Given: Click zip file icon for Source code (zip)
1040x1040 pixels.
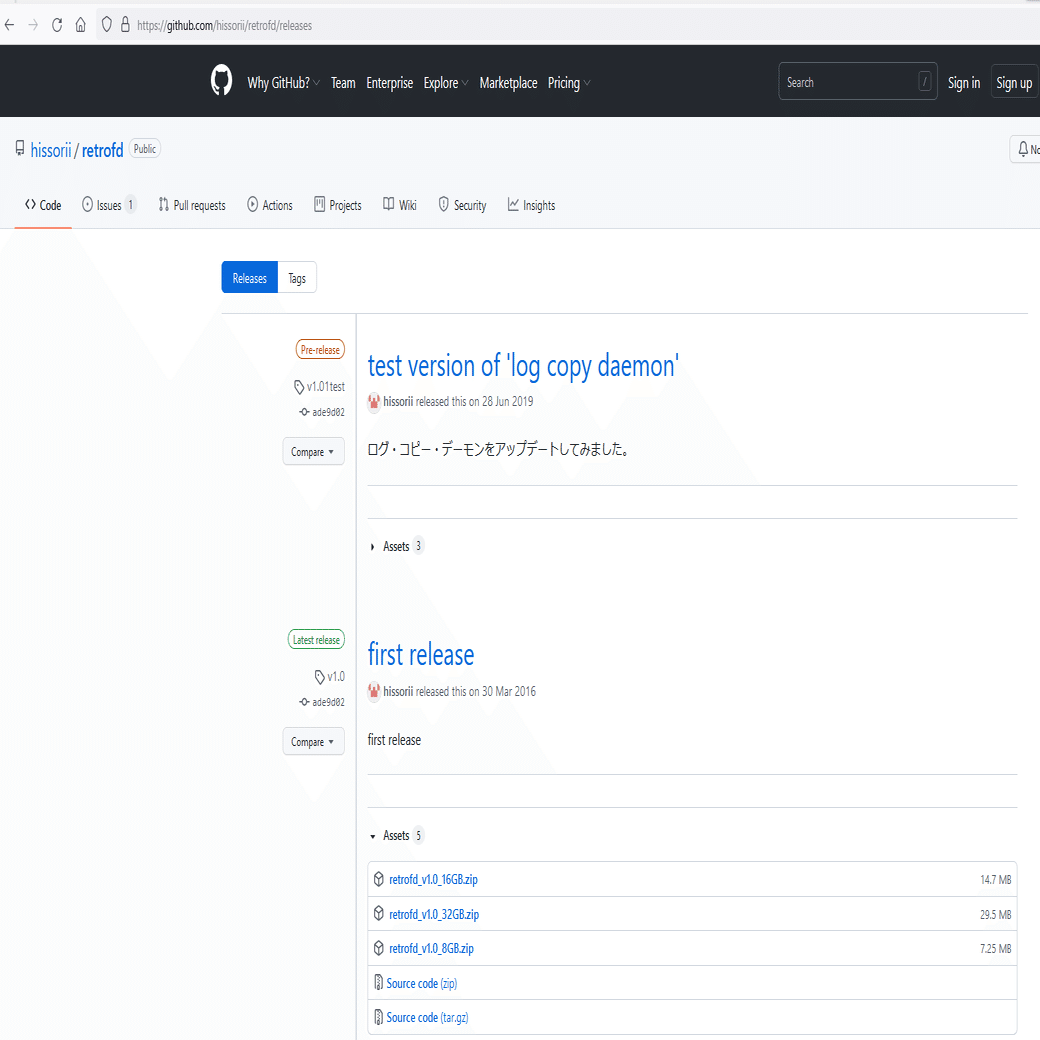Looking at the screenshot, I should 378,982.
